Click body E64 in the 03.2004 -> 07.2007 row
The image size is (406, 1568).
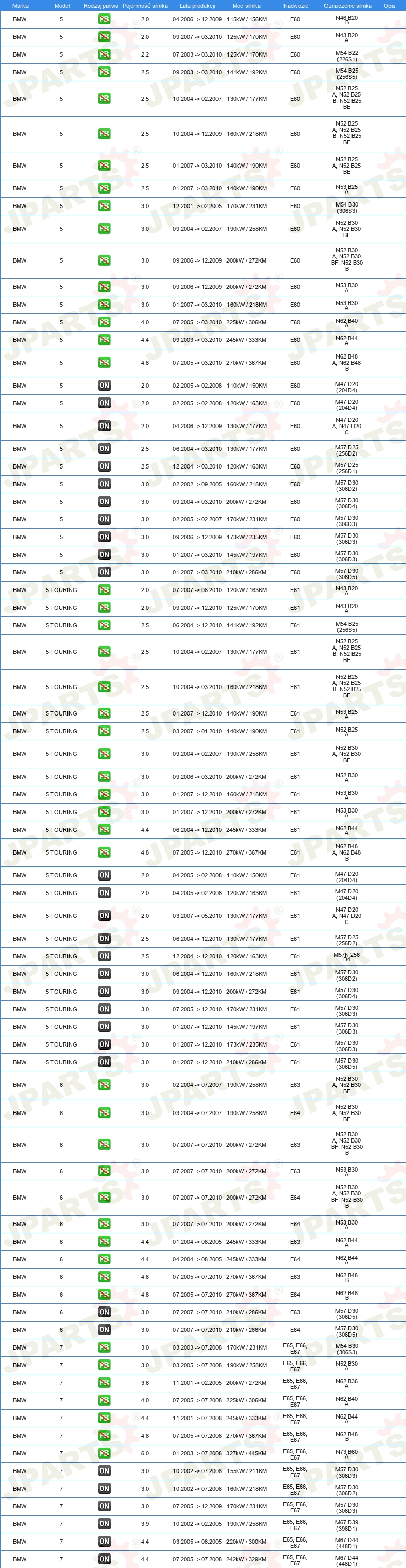point(295,1112)
